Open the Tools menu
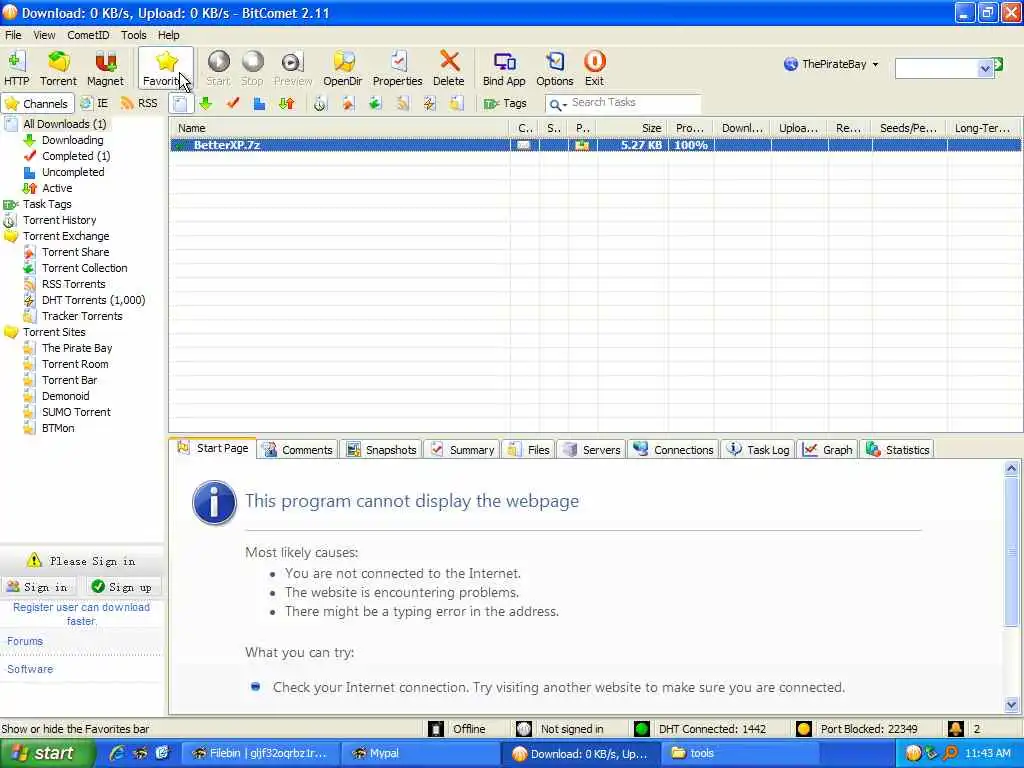The height and width of the screenshot is (768, 1024). (134, 35)
